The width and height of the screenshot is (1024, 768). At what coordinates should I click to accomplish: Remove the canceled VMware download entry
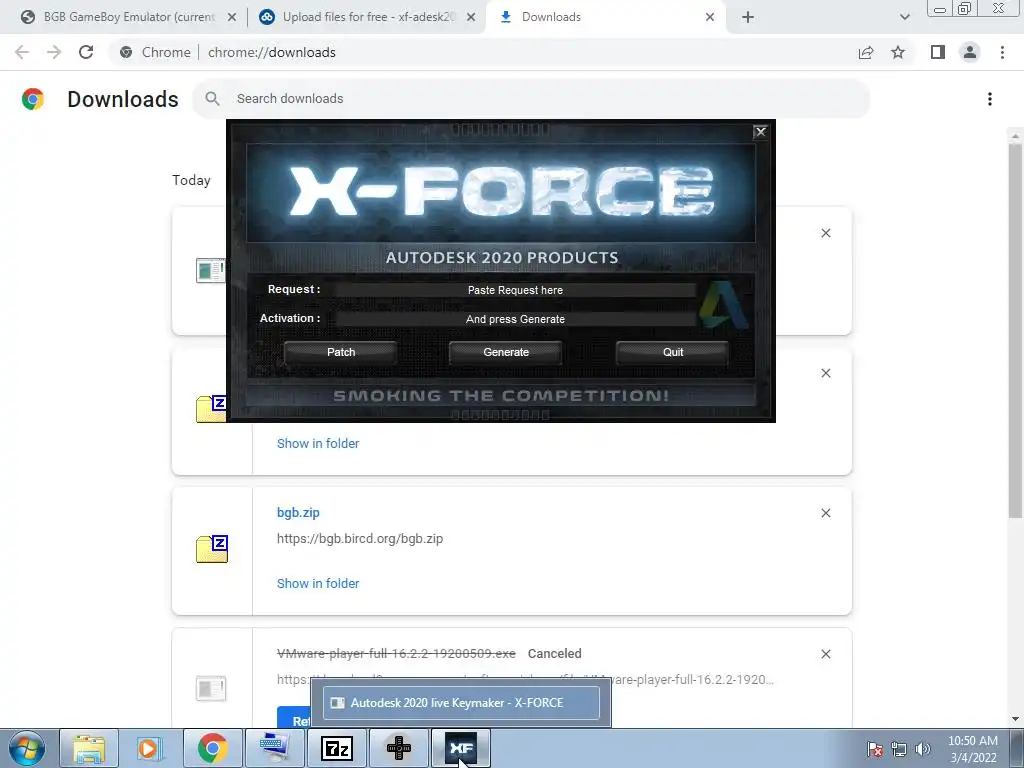click(x=825, y=654)
